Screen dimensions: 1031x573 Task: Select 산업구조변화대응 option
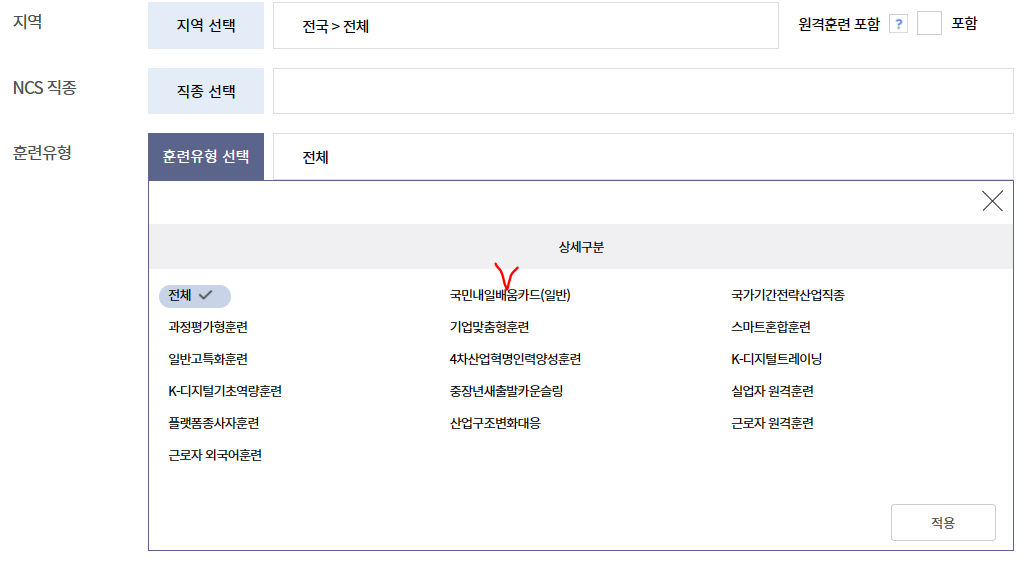coord(495,423)
